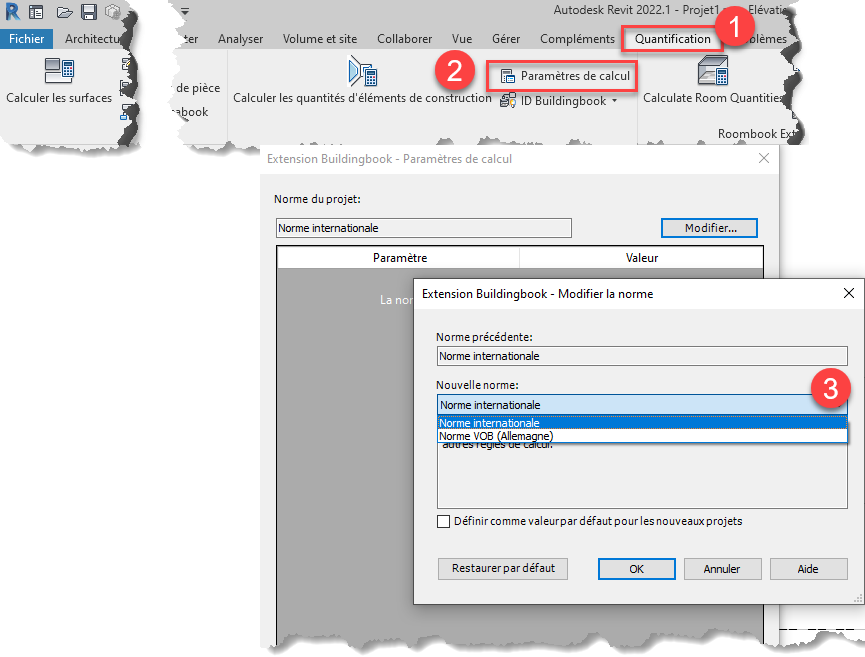Confirm with the OK button

(636, 569)
